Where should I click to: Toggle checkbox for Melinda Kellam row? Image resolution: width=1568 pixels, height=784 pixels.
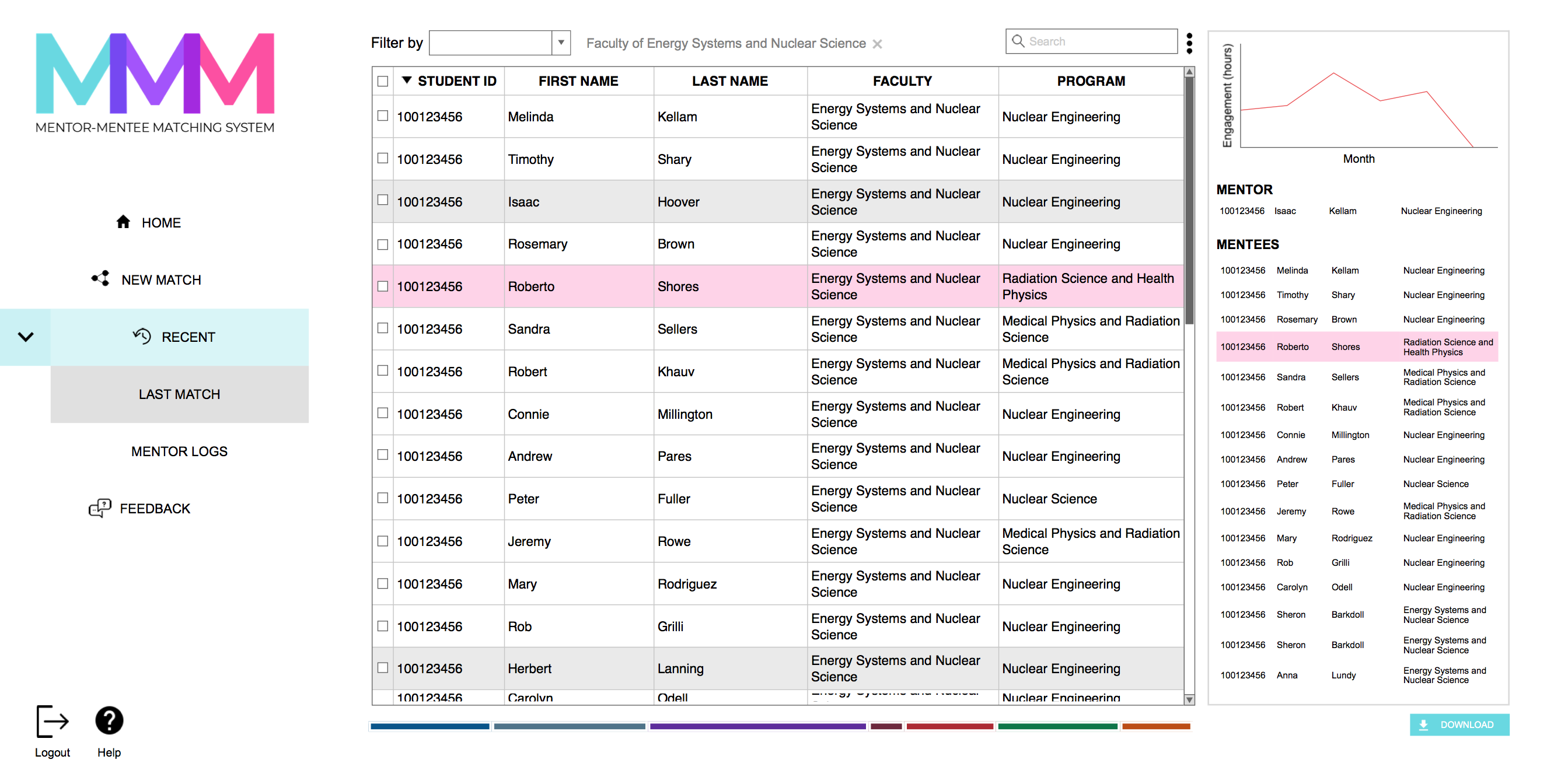coord(384,116)
